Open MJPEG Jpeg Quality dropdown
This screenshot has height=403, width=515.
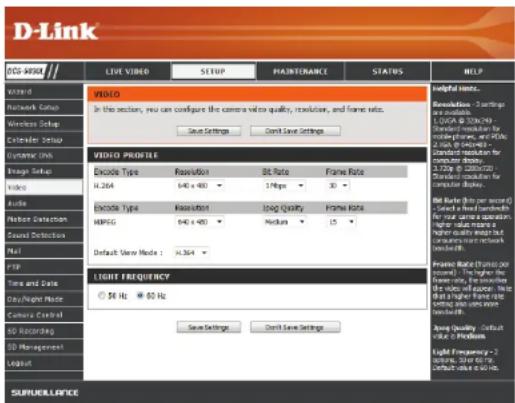coord(284,222)
